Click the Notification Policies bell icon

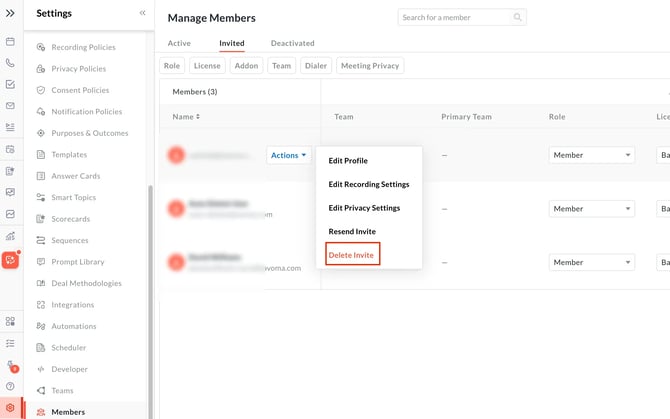41,111
